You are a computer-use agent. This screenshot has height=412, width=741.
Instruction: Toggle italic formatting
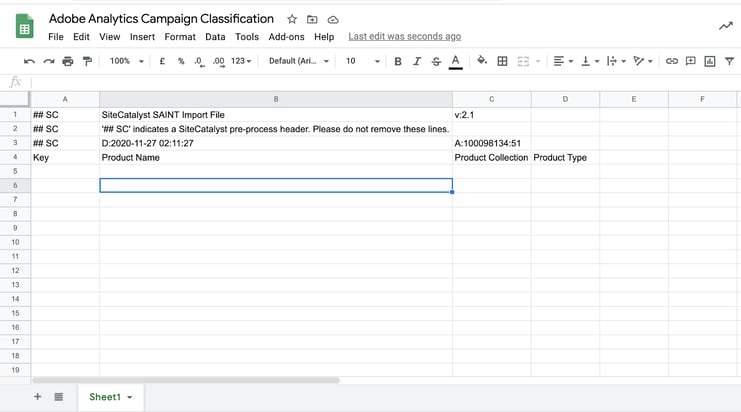(417, 61)
